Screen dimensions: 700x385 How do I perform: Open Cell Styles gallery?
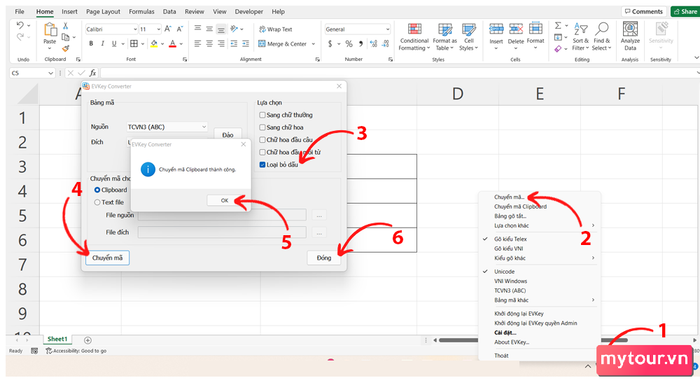468,37
